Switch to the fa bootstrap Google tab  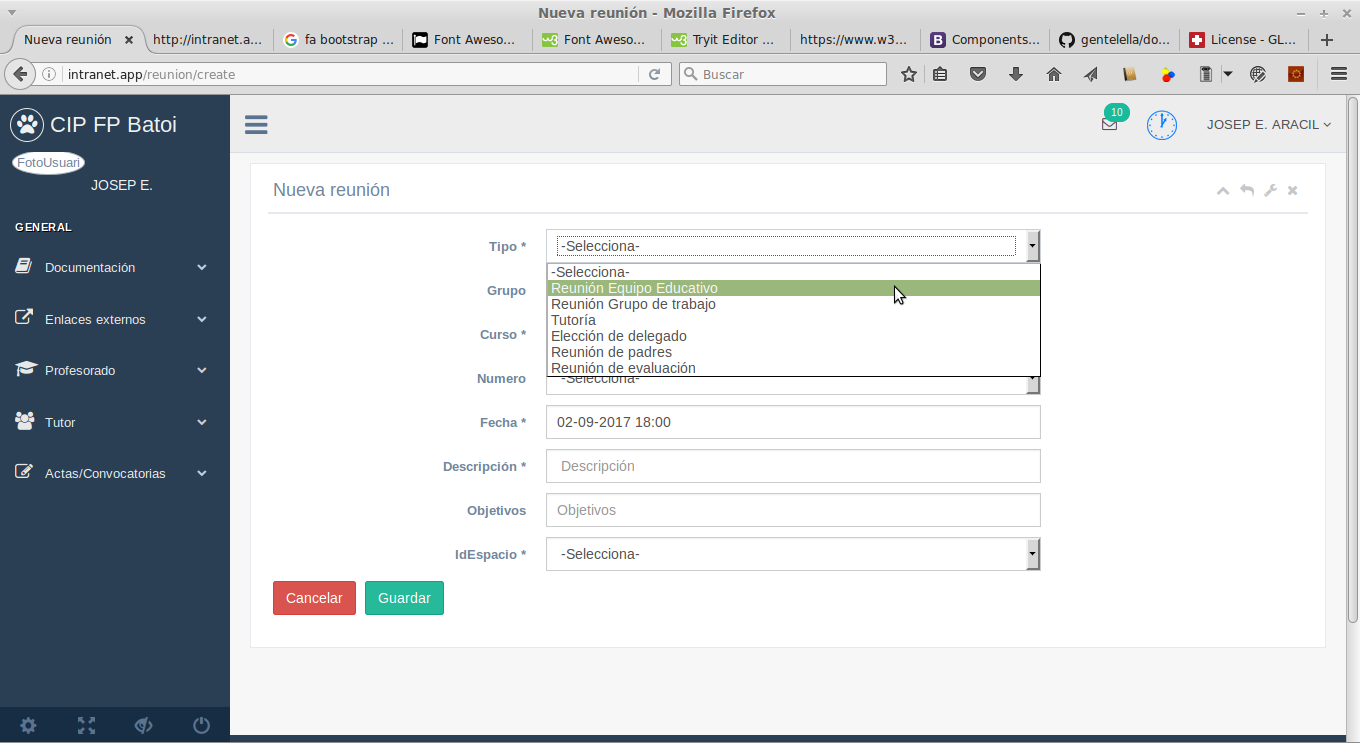point(338,40)
